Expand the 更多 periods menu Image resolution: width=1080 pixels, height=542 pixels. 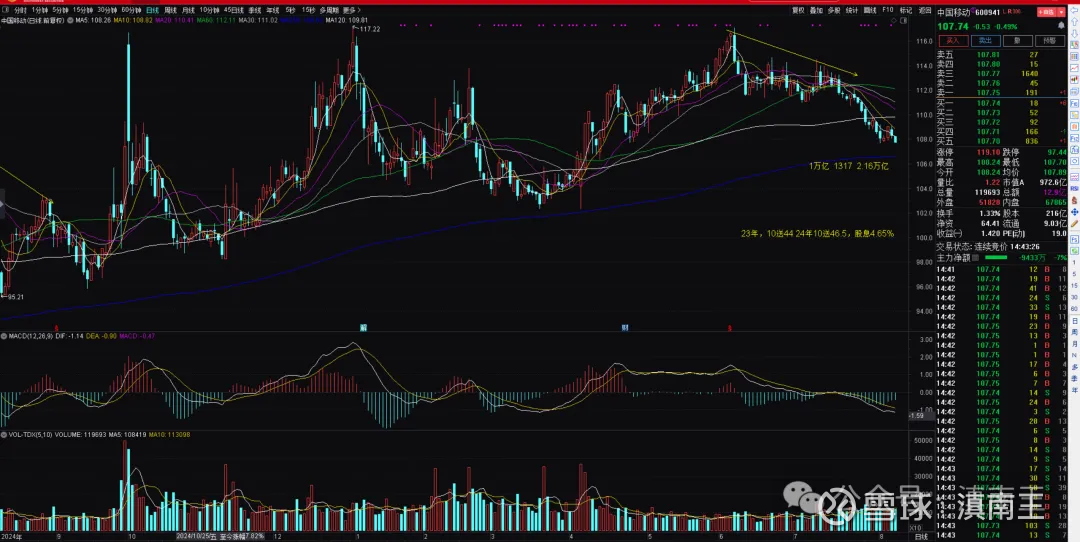(x=351, y=10)
